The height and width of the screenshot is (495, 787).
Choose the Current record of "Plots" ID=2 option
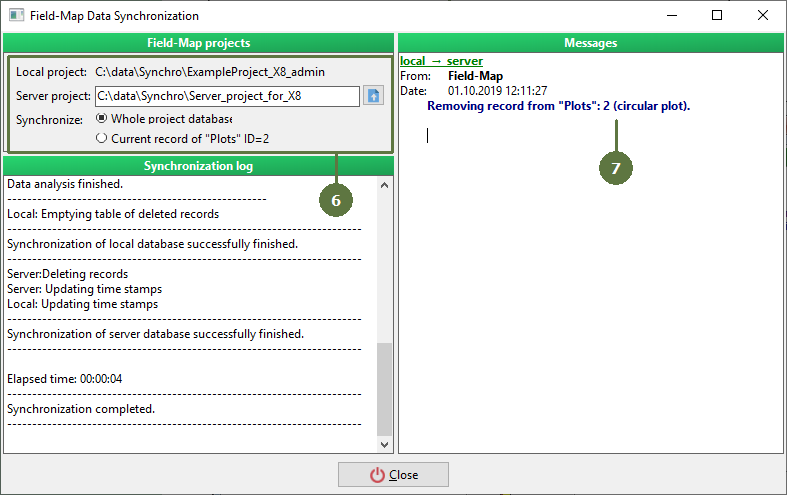101,140
